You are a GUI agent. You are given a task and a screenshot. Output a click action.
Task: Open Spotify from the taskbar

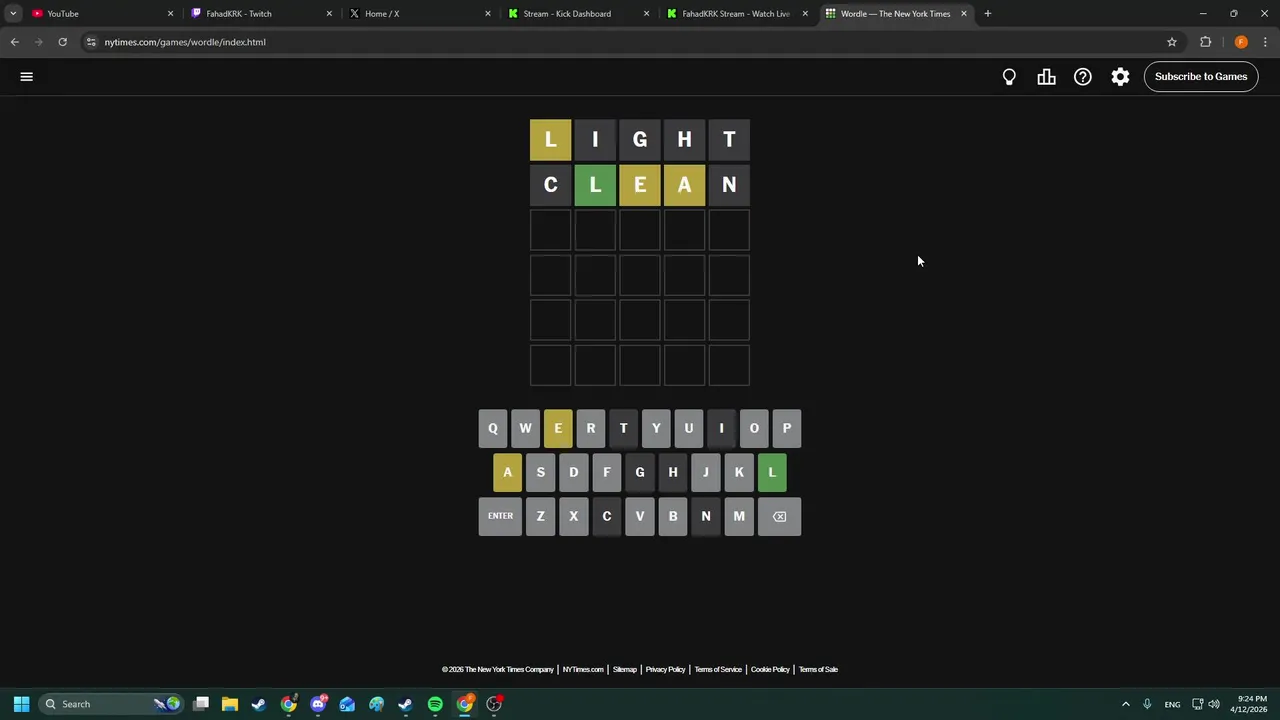point(435,704)
